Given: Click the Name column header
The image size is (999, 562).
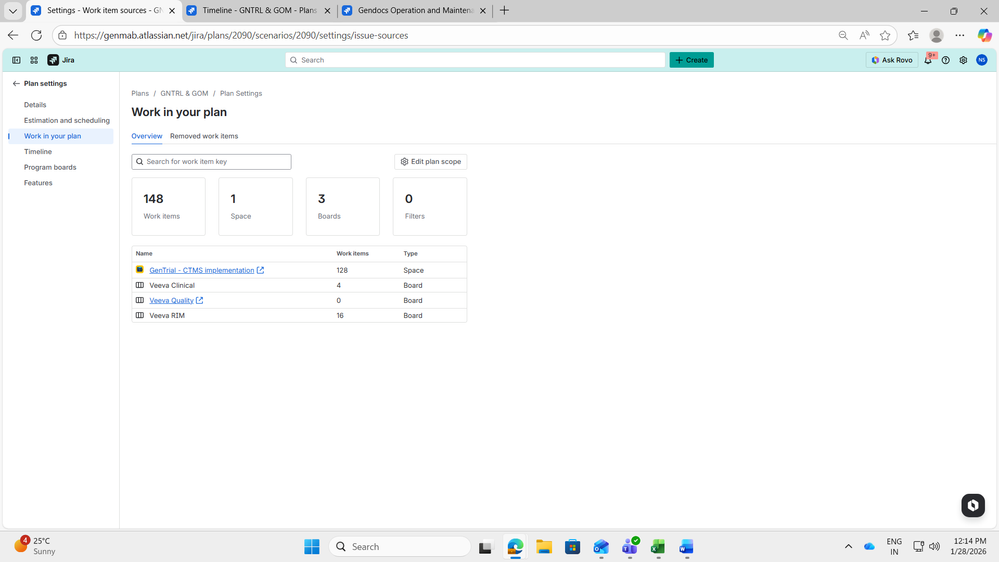Looking at the screenshot, I should pos(144,254).
